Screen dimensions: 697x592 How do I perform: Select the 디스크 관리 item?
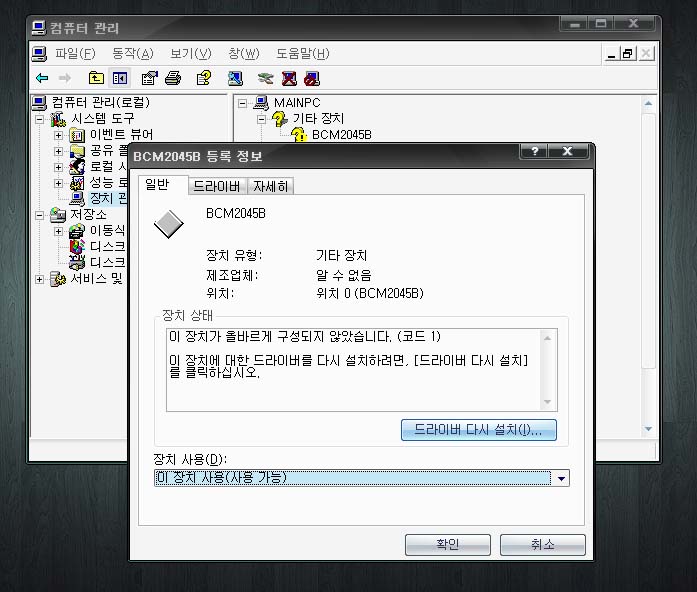pos(108,263)
